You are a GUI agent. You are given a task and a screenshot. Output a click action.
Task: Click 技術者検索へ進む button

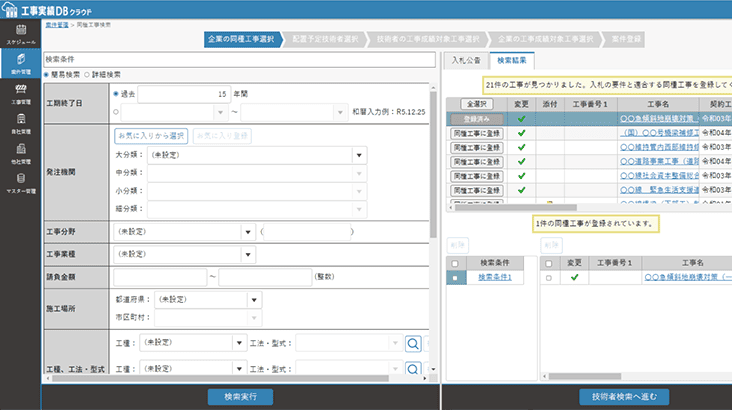[625, 397]
